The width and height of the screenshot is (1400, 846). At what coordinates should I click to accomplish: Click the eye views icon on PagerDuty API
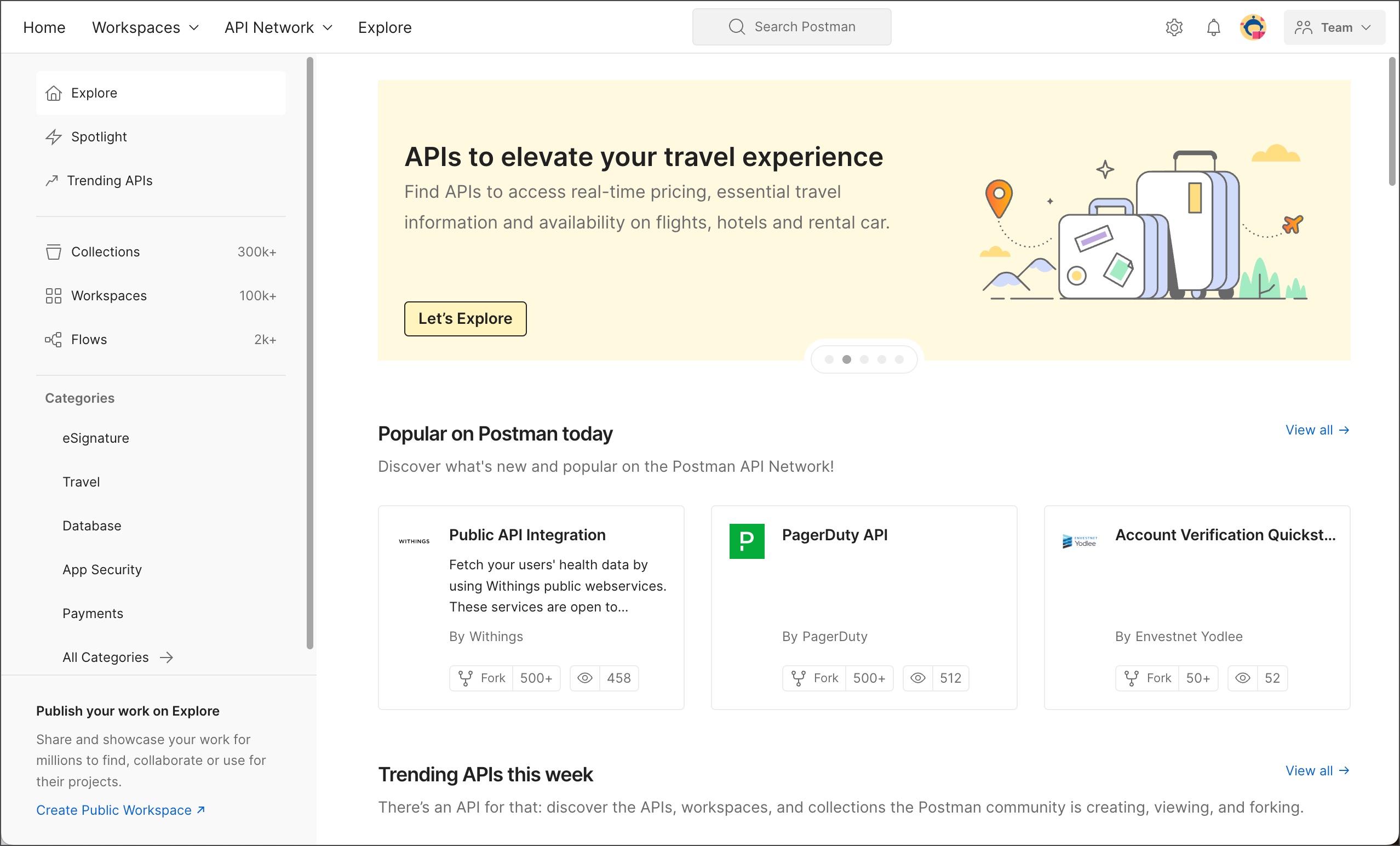point(917,678)
